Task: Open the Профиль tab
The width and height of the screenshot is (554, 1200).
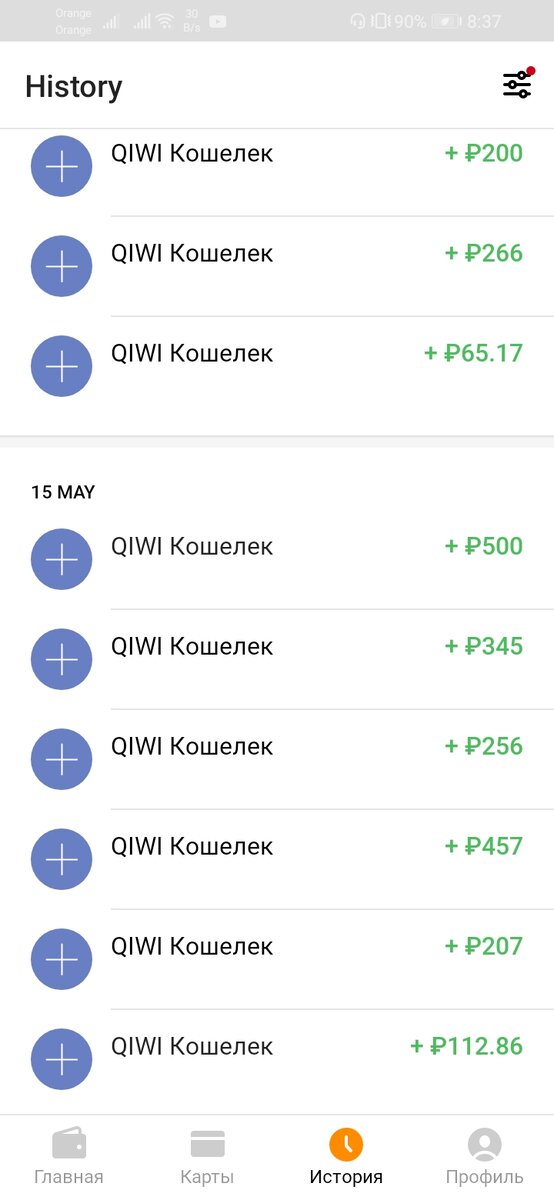Action: click(x=485, y=1157)
